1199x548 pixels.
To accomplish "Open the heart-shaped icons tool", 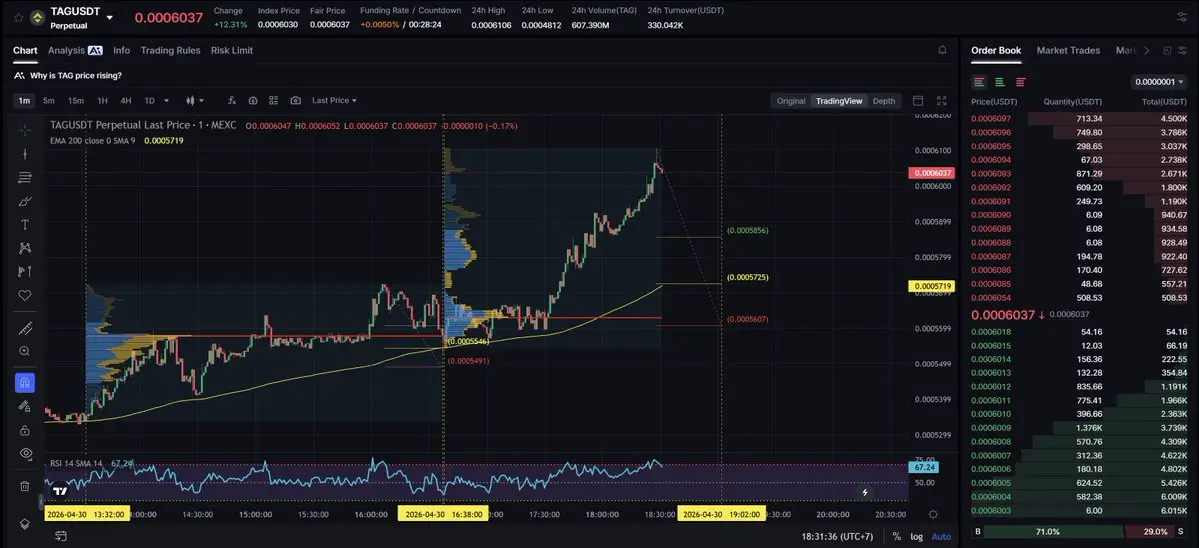I will 24,295.
